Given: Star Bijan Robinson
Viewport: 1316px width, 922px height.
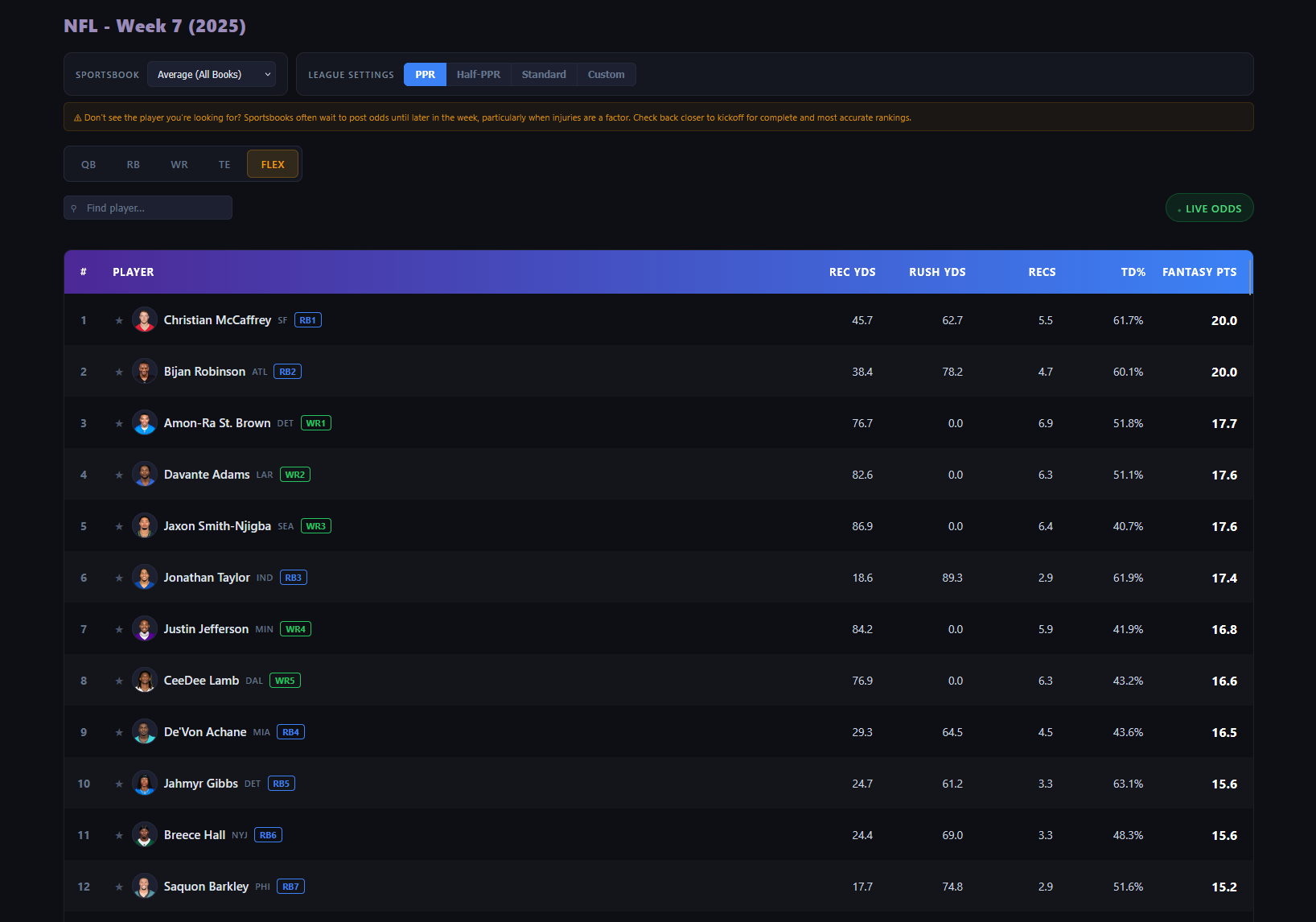Looking at the screenshot, I should tap(118, 371).
